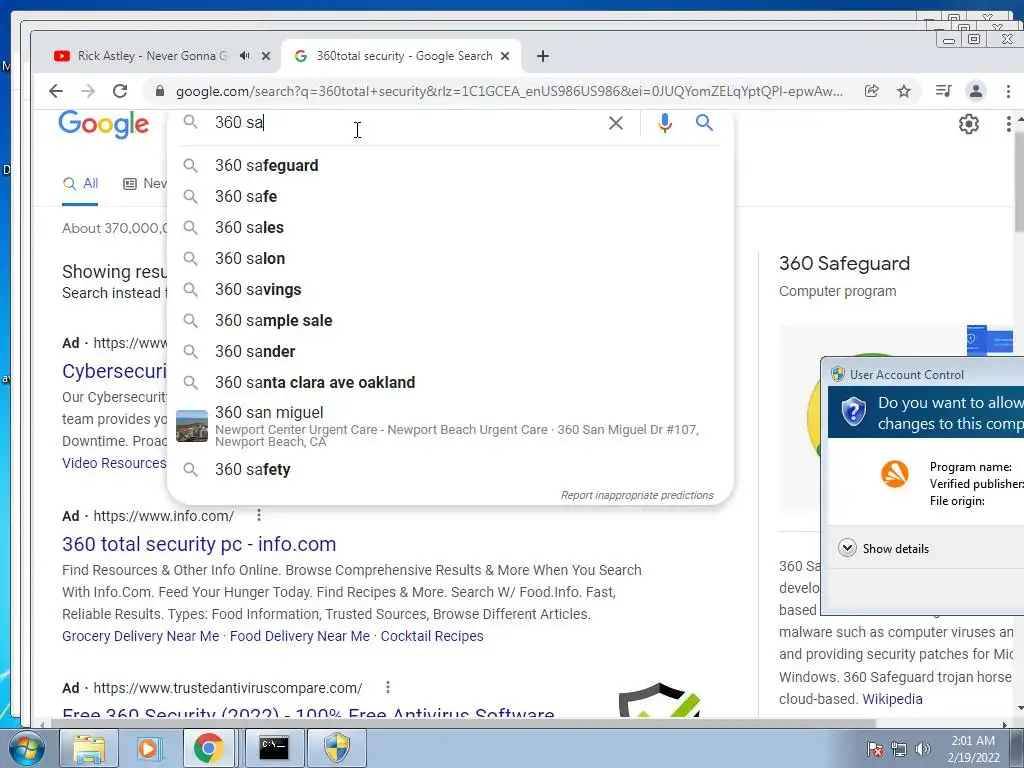Open Google quick settings gear
Screen dimensions: 1024x768
[968, 124]
